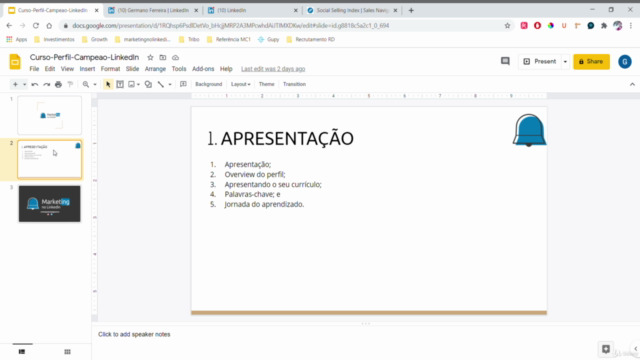Add a new slide with plus icon
The height and width of the screenshot is (360, 640).
click(x=15, y=84)
